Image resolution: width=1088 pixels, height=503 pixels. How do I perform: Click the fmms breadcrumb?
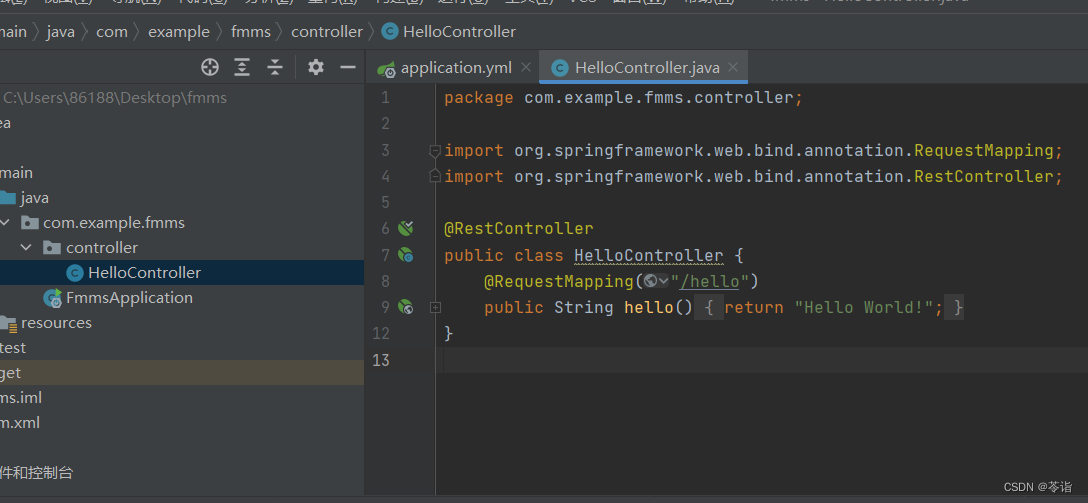point(250,32)
